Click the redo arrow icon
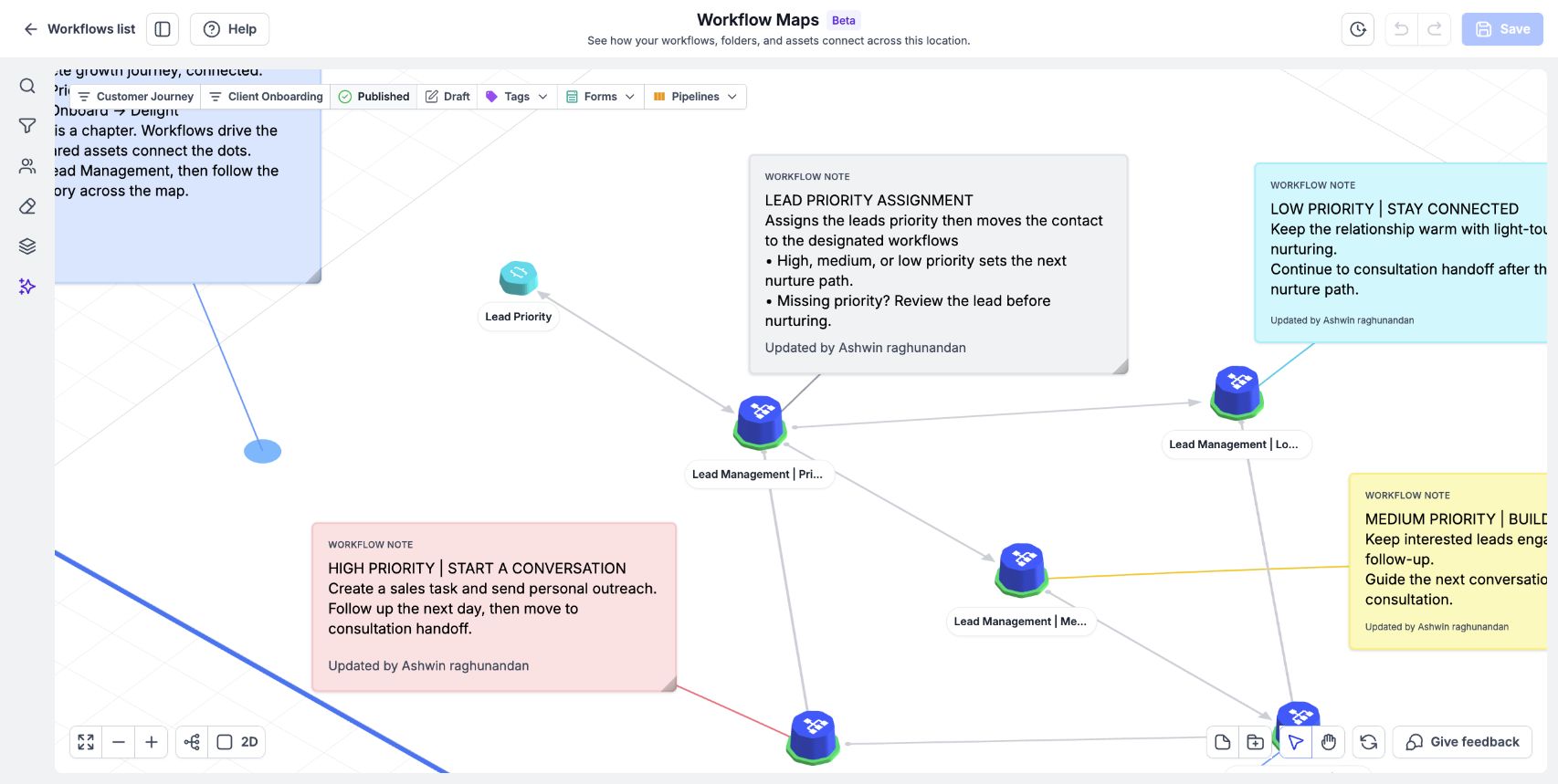Screen dimensions: 1558x784 point(1435,29)
